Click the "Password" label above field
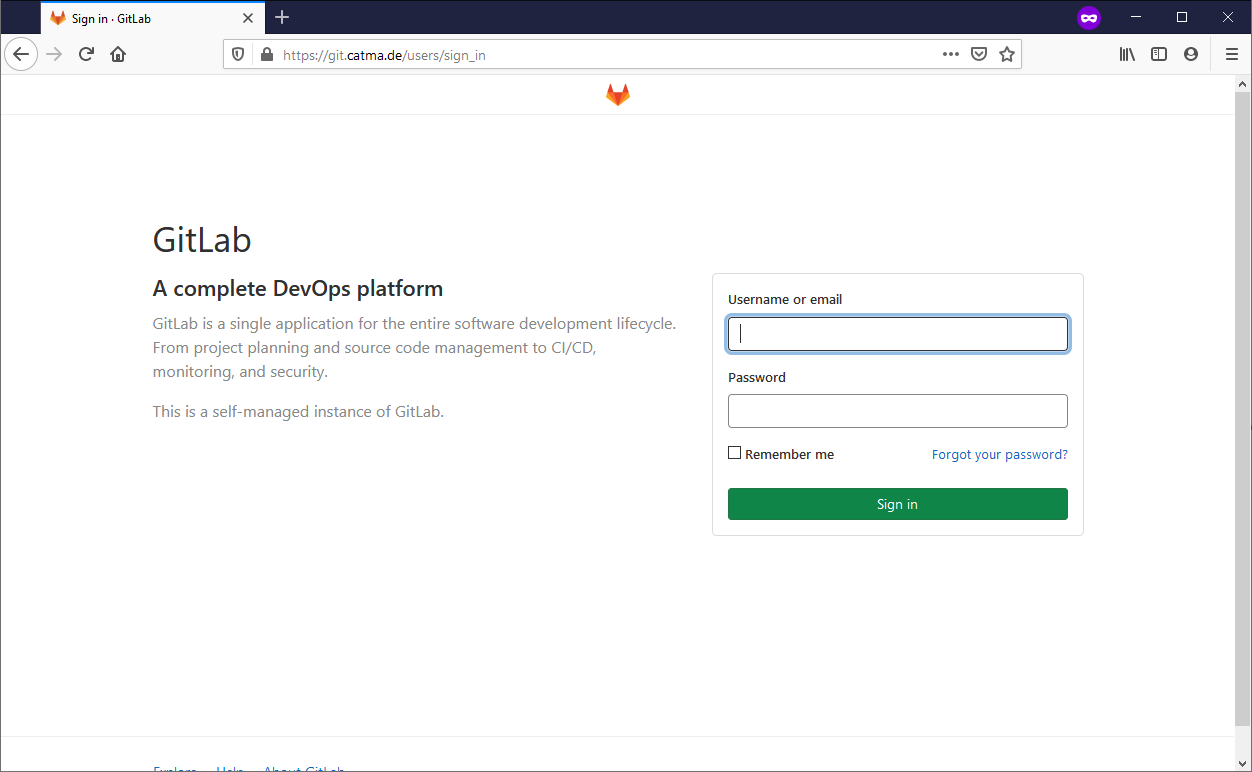Image resolution: width=1252 pixels, height=772 pixels. [757, 377]
